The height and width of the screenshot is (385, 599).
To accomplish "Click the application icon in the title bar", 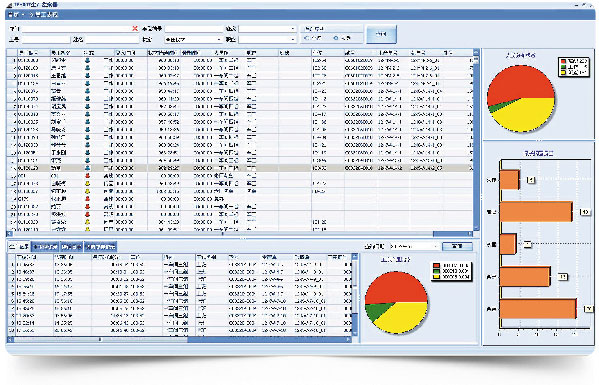I will tap(10, 5).
